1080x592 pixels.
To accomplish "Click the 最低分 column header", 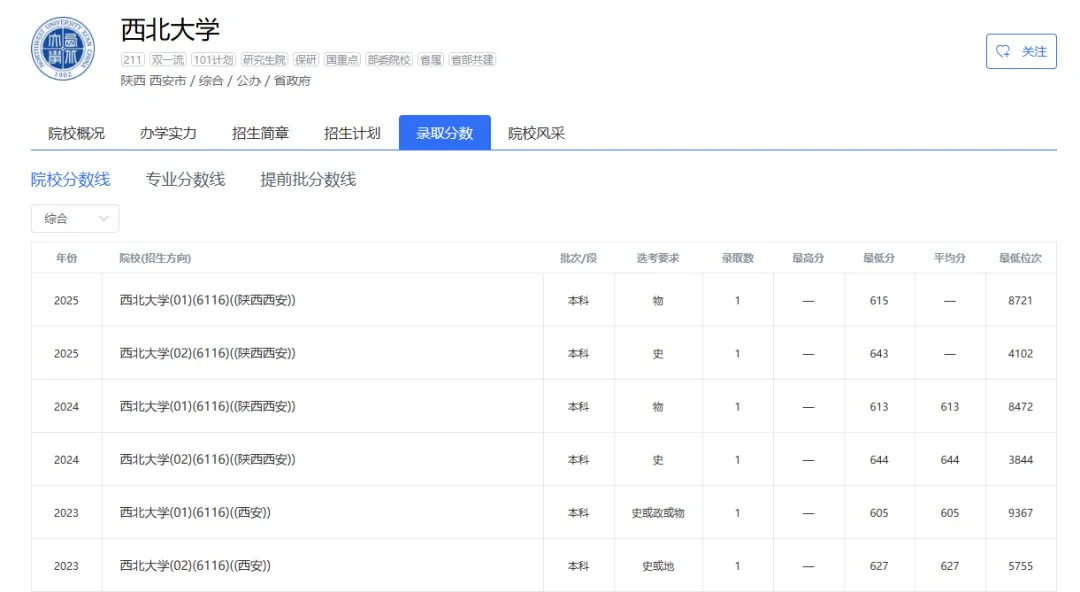I will point(879,258).
